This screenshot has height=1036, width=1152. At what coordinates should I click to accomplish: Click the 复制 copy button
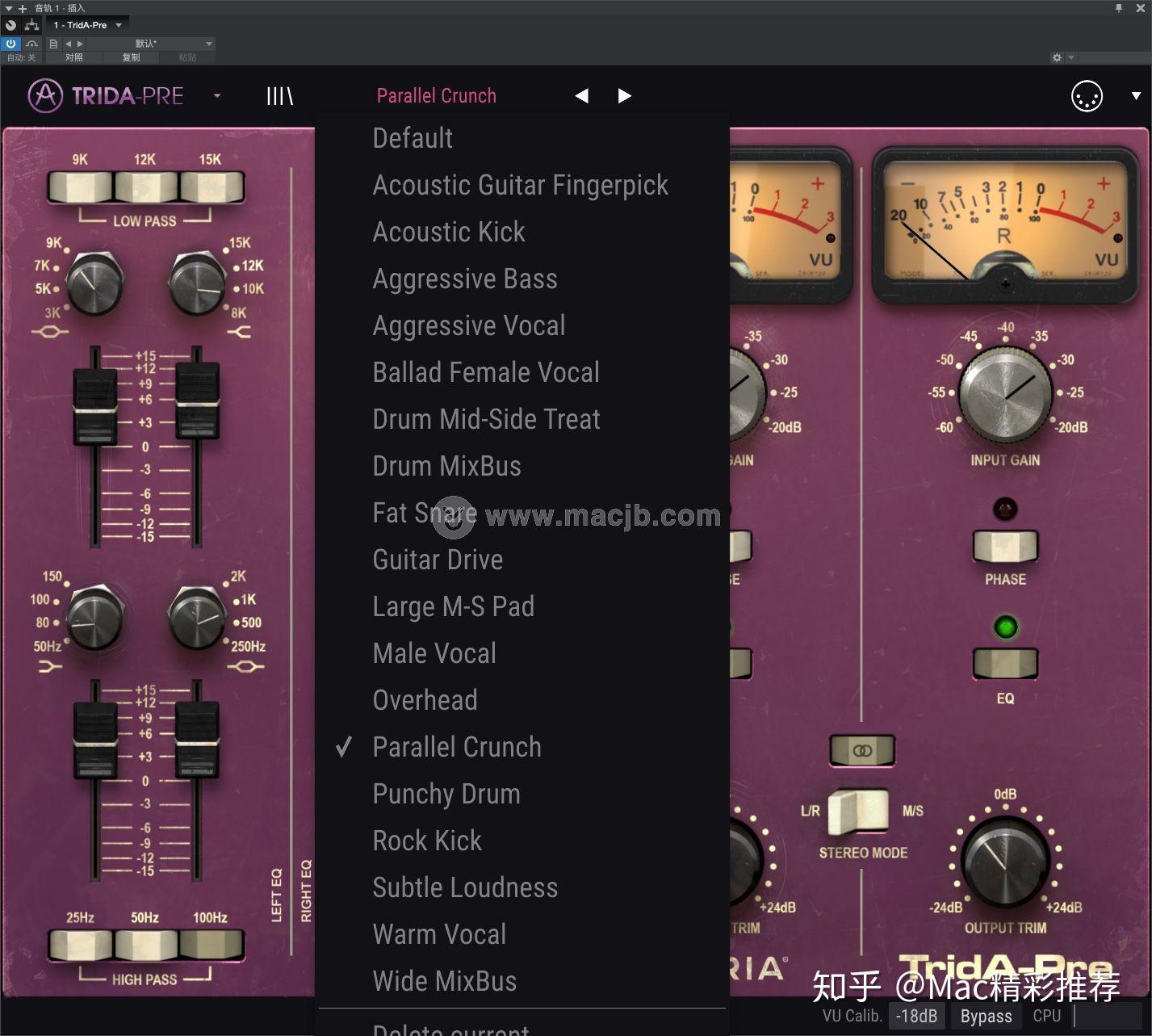click(131, 57)
